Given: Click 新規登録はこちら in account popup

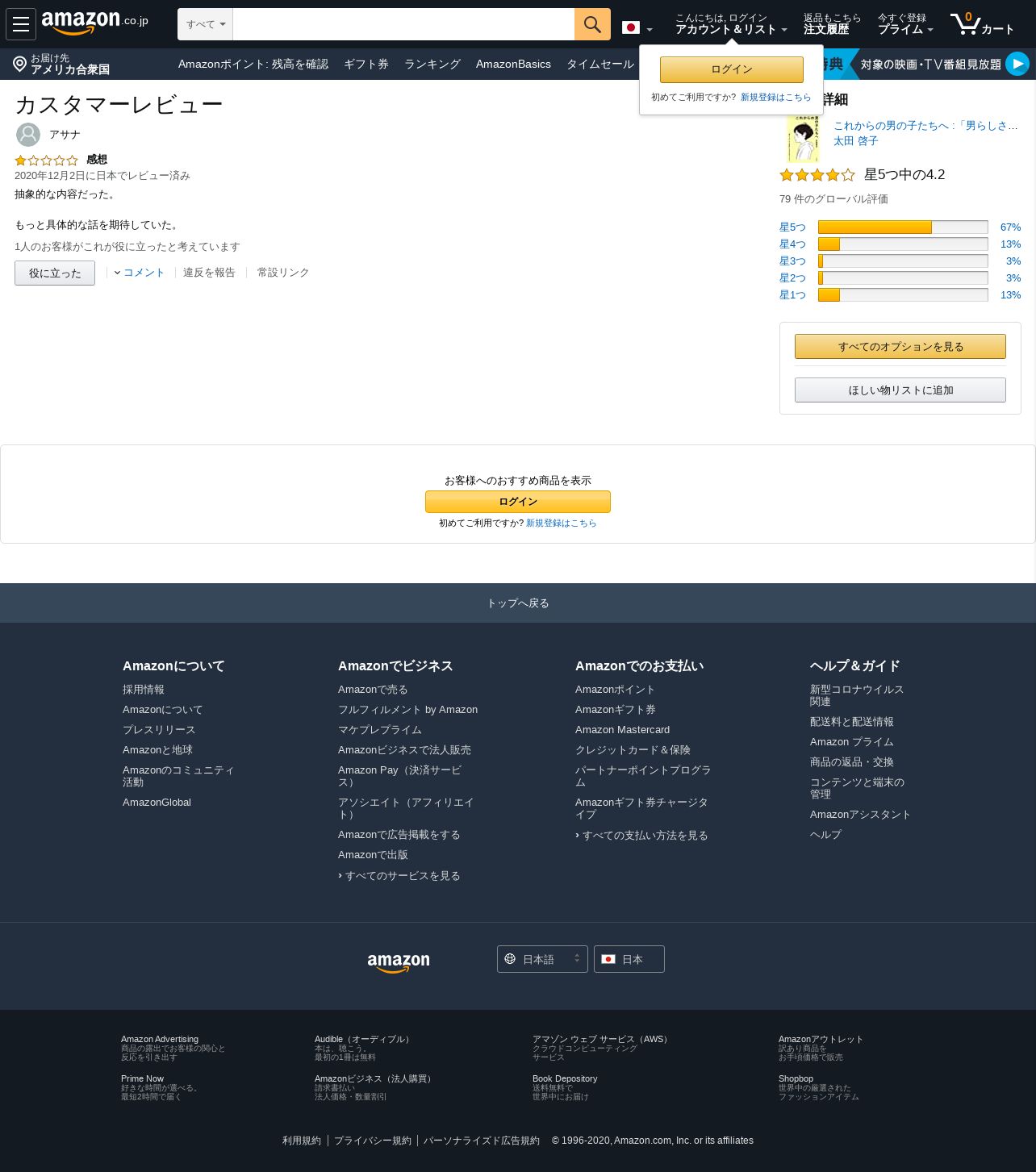Looking at the screenshot, I should pos(775,97).
